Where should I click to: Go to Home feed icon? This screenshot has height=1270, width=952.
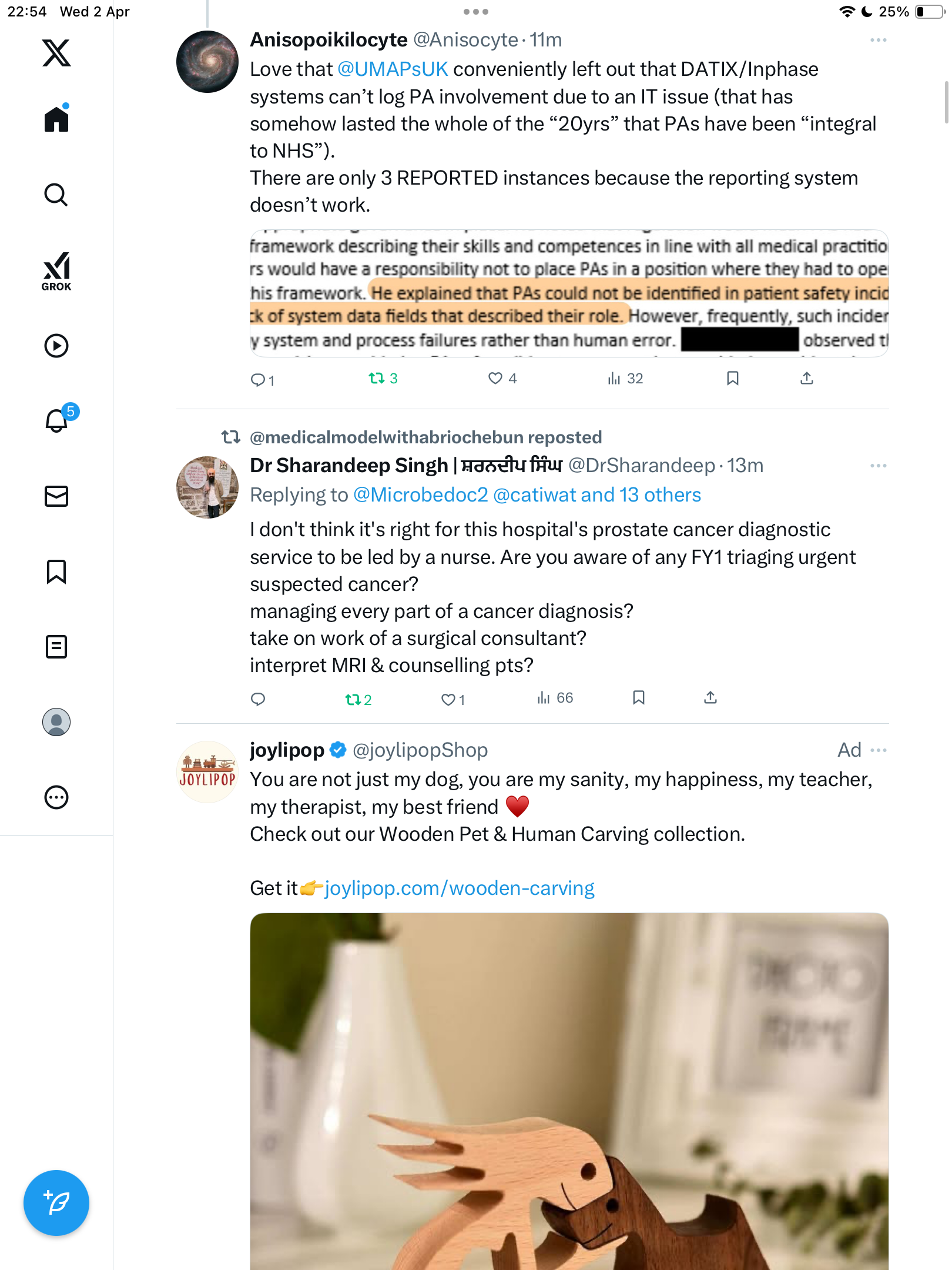click(56, 118)
